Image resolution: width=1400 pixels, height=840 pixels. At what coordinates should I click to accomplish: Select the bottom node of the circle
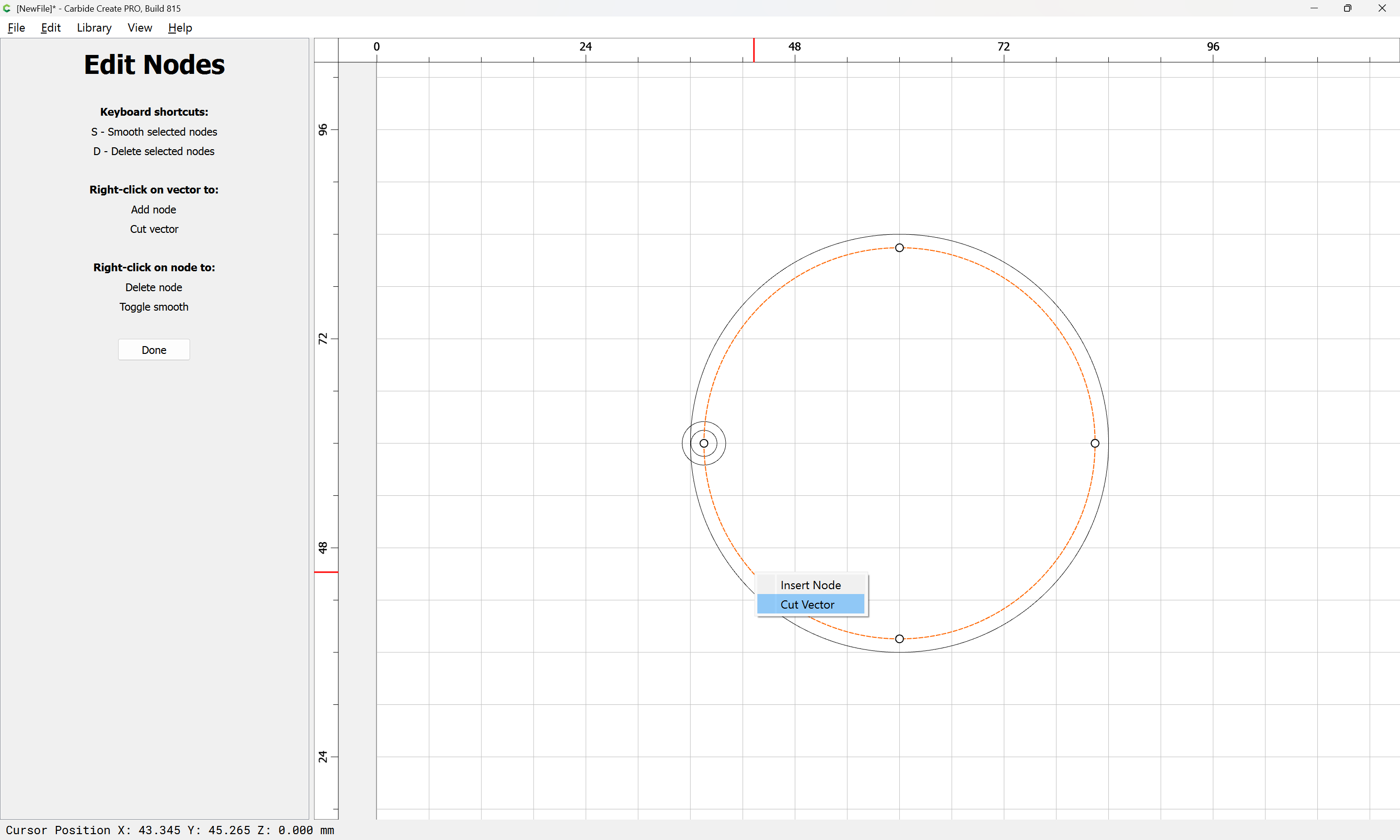tap(899, 639)
